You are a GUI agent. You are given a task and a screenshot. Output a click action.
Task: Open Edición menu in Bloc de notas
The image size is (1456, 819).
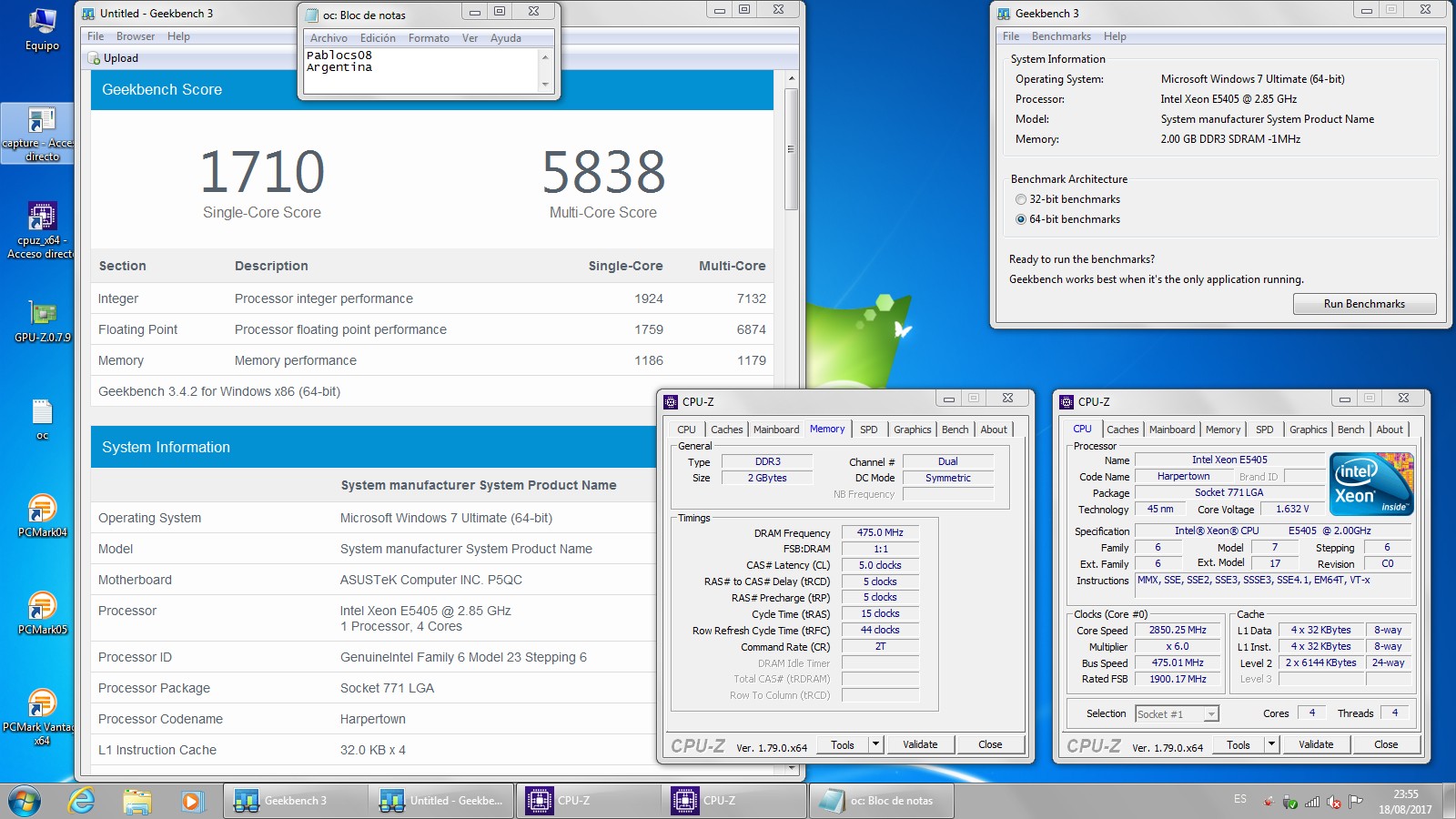pyautogui.click(x=378, y=38)
